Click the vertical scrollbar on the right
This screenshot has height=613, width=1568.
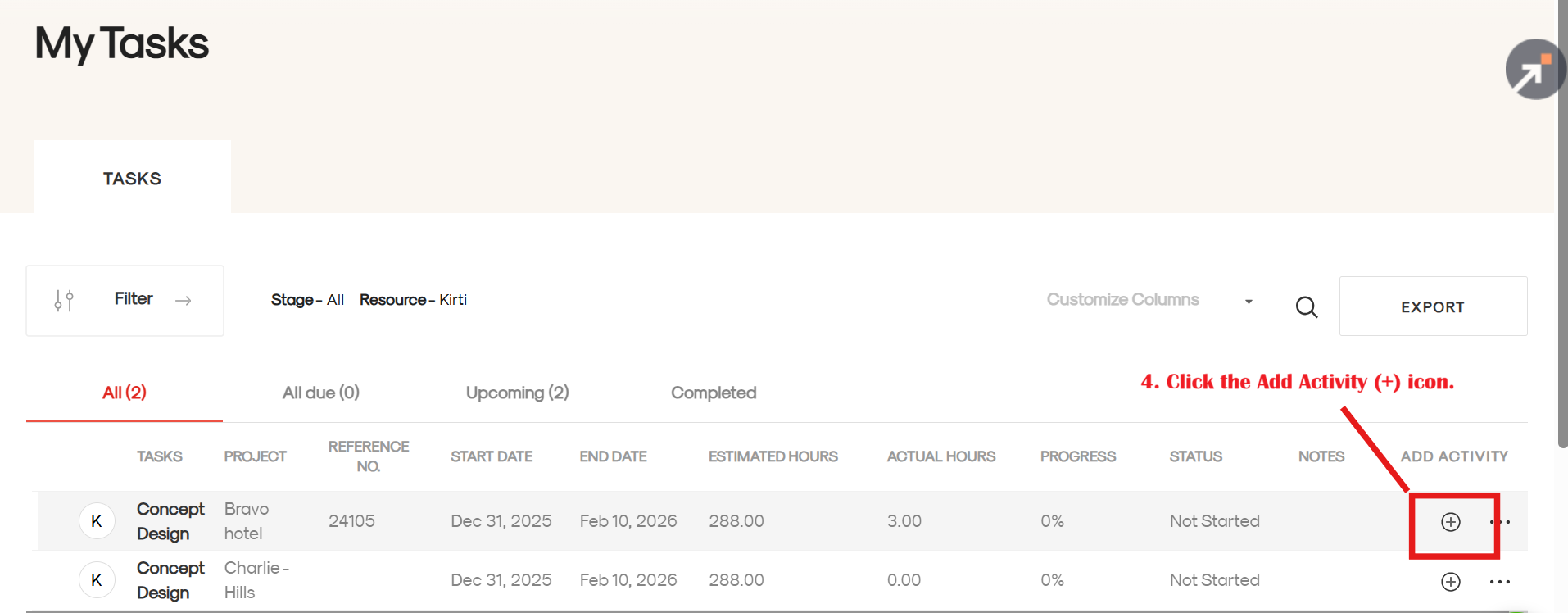pyautogui.click(x=1562, y=246)
